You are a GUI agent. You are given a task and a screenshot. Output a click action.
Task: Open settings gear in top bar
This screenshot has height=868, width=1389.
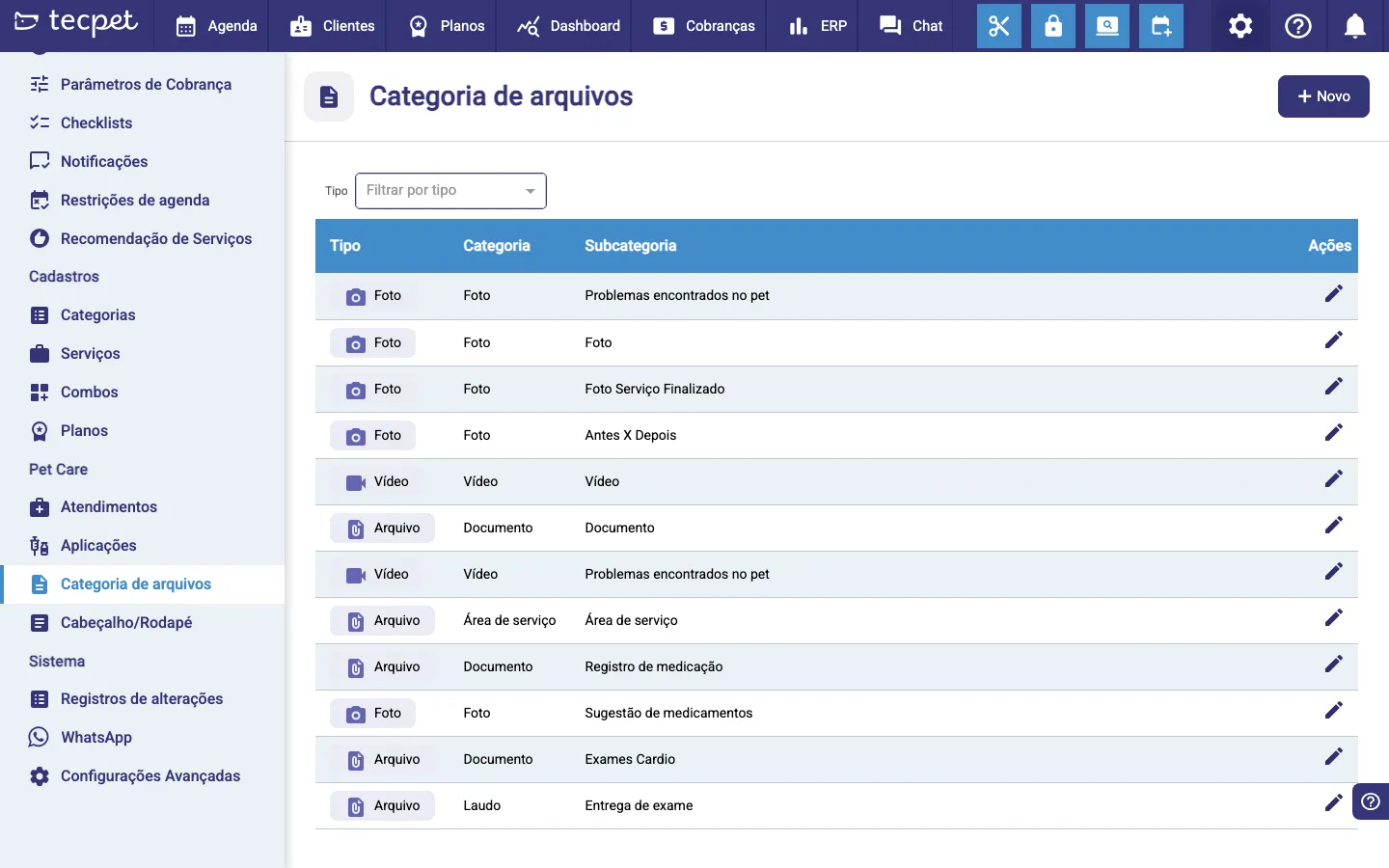1240,26
